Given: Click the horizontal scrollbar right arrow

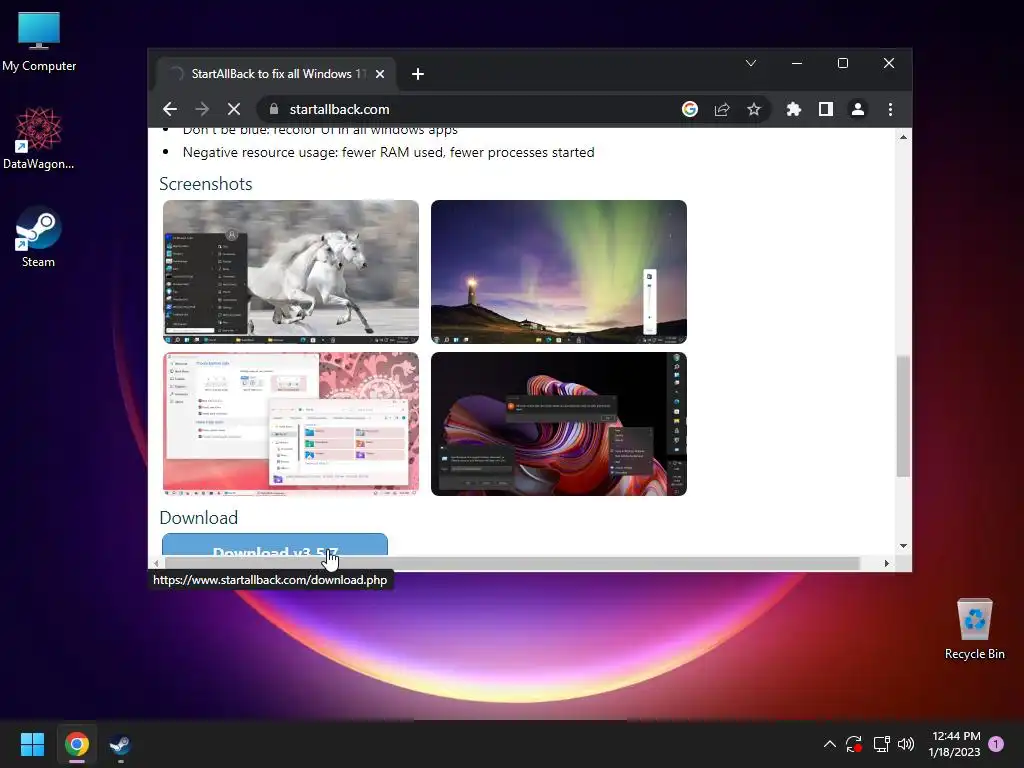Looking at the screenshot, I should (886, 563).
